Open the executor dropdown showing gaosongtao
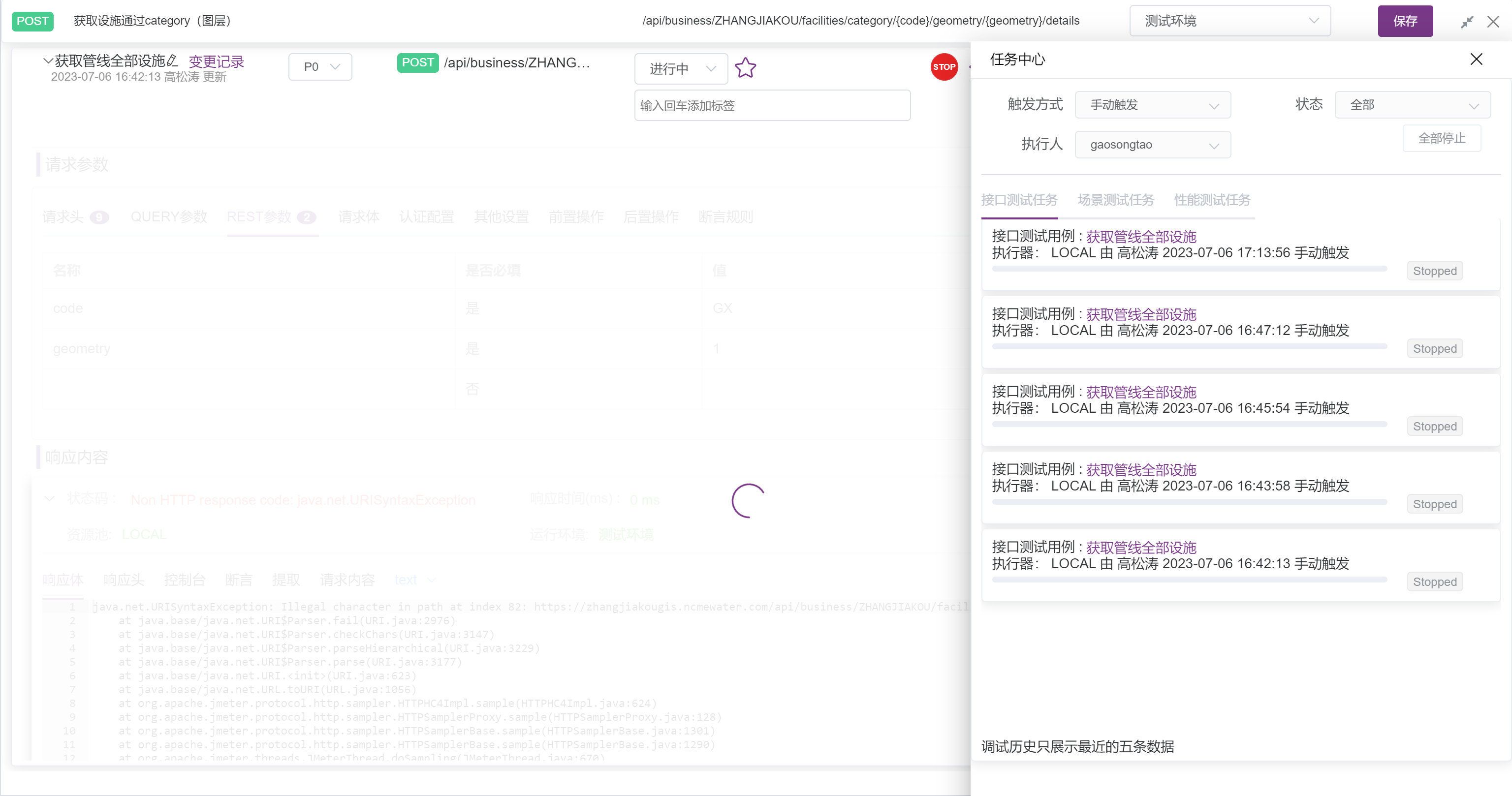The height and width of the screenshot is (796, 1512). coord(1152,144)
